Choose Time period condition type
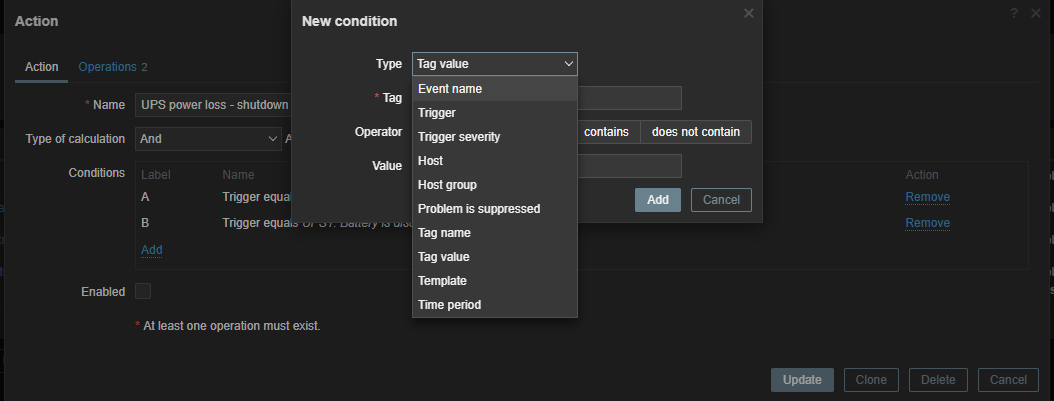 pos(449,305)
